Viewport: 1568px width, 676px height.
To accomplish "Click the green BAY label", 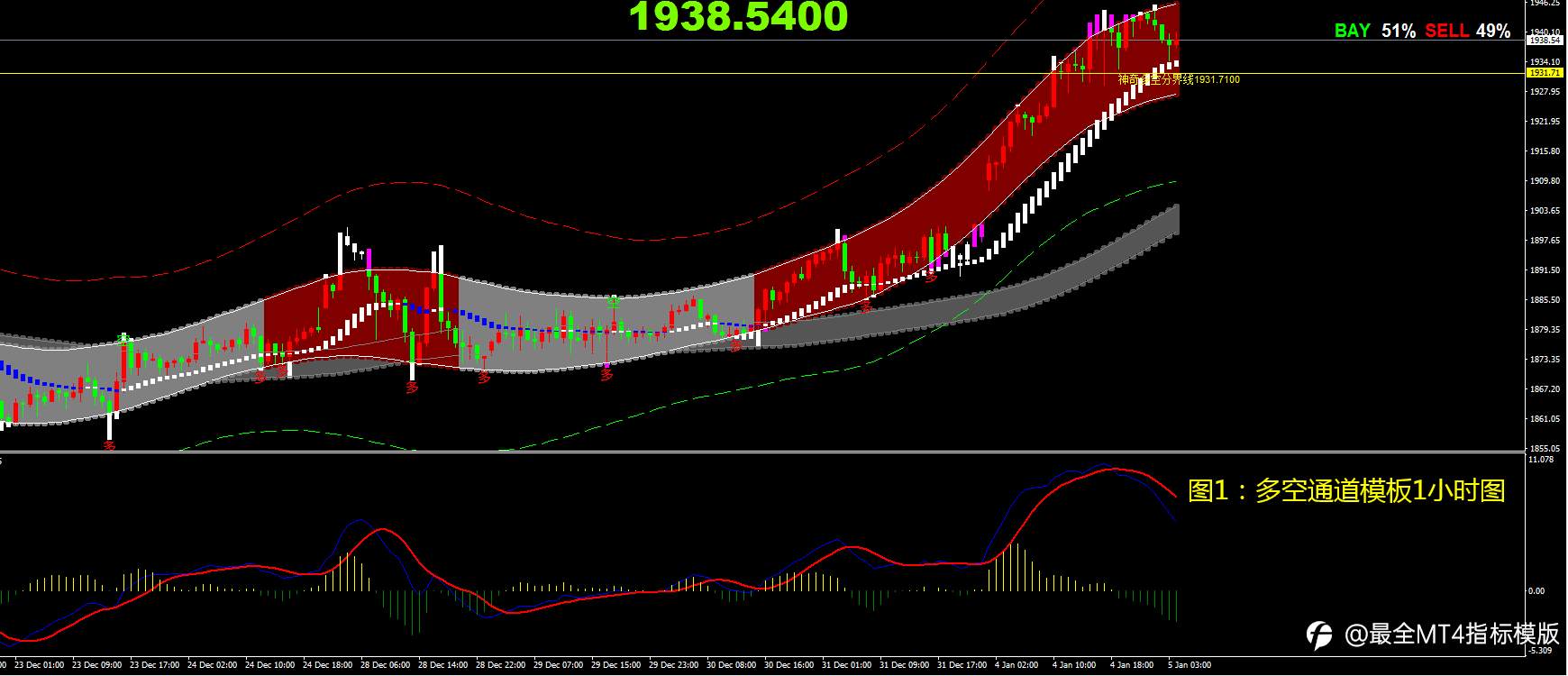I will pos(1352,31).
